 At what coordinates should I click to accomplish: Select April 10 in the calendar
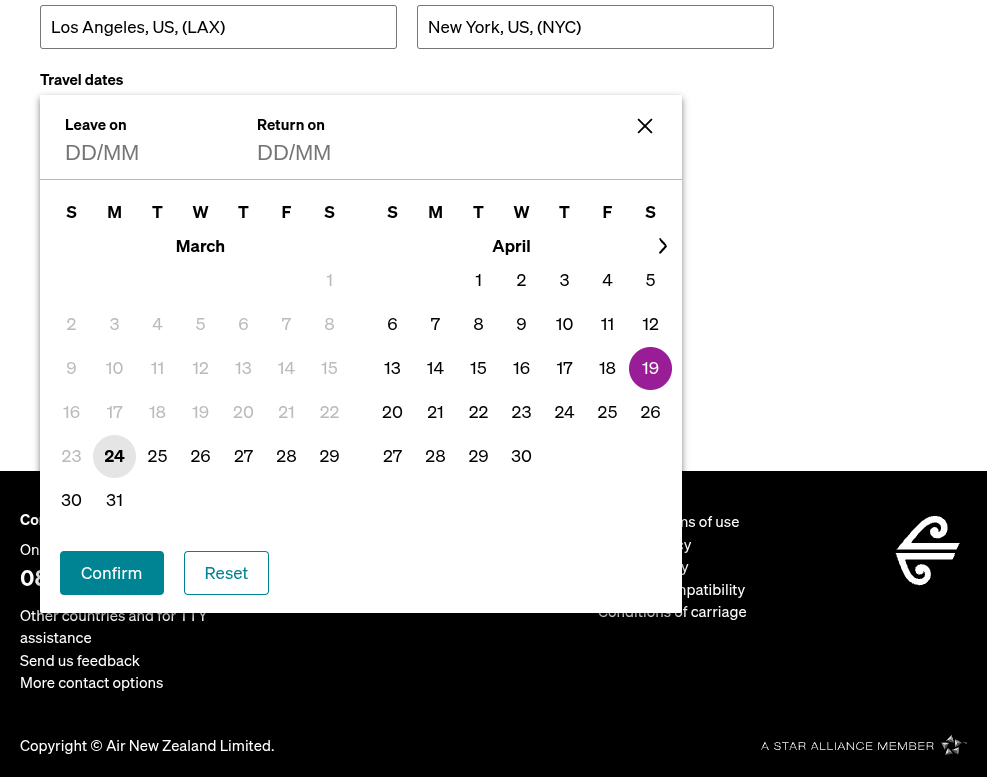(565, 324)
